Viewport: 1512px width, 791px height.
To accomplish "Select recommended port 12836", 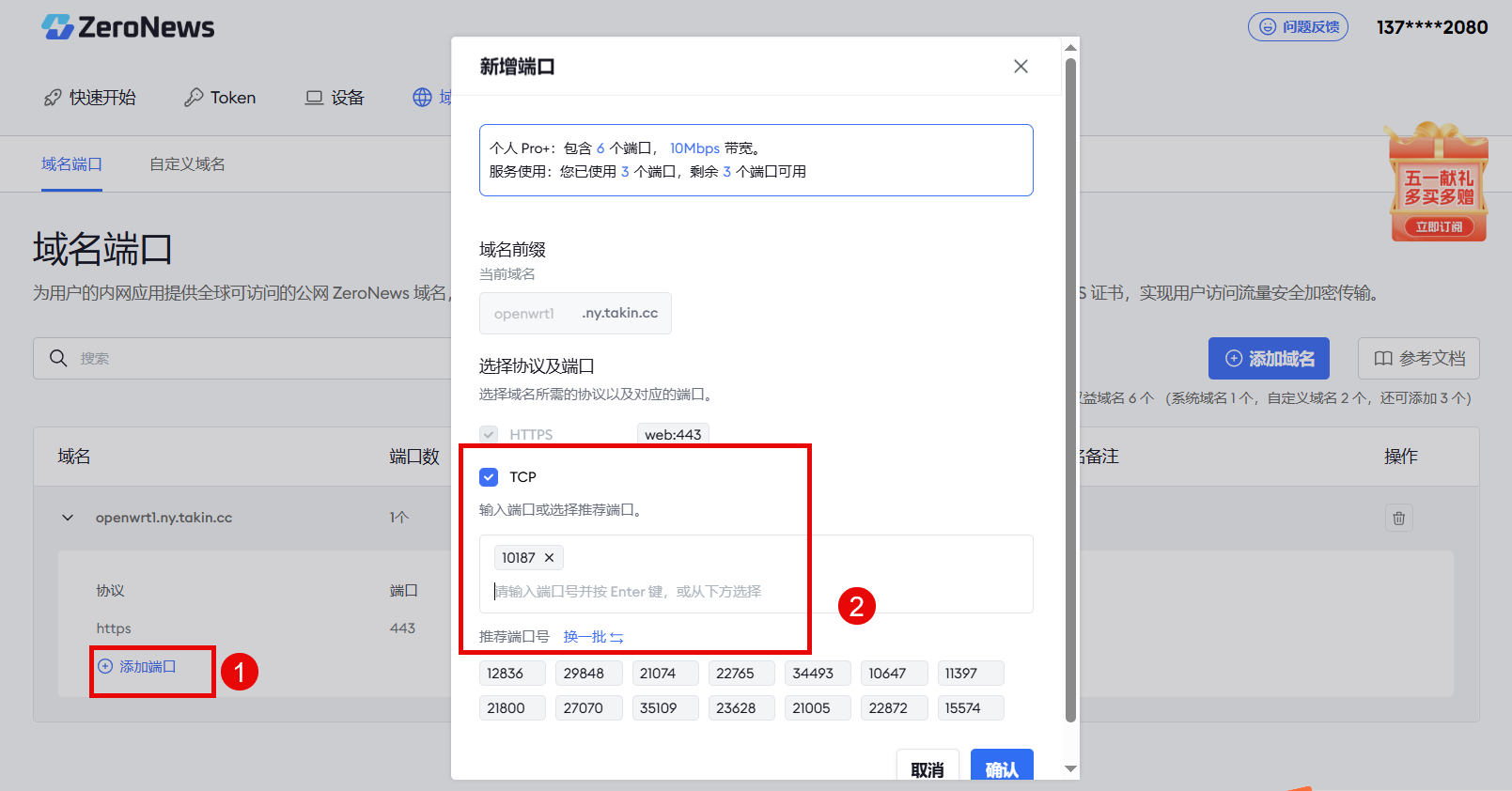I will [x=512, y=674].
